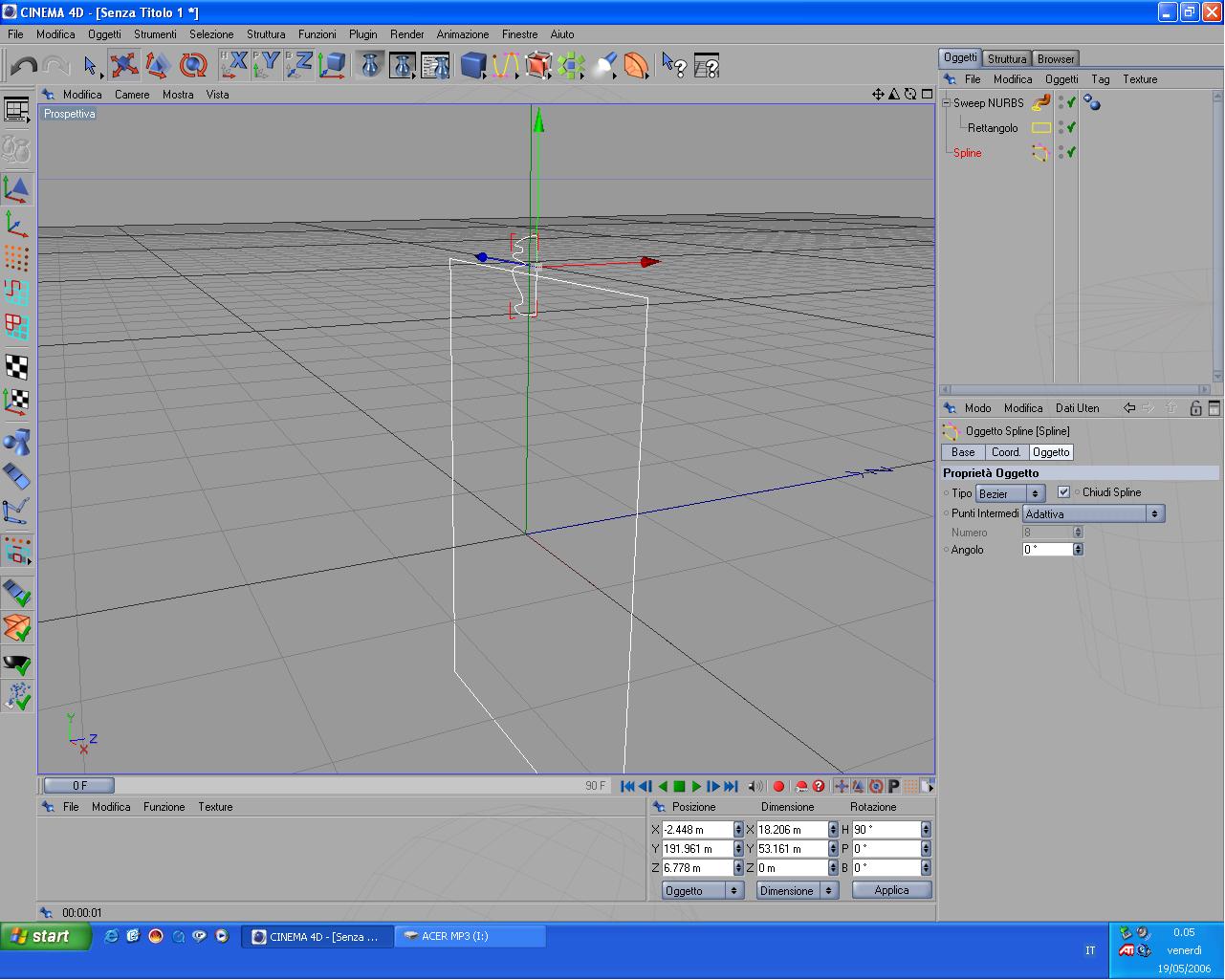Image resolution: width=1225 pixels, height=980 pixels.
Task: Click Render in picture viewer icon
Action: point(403,65)
